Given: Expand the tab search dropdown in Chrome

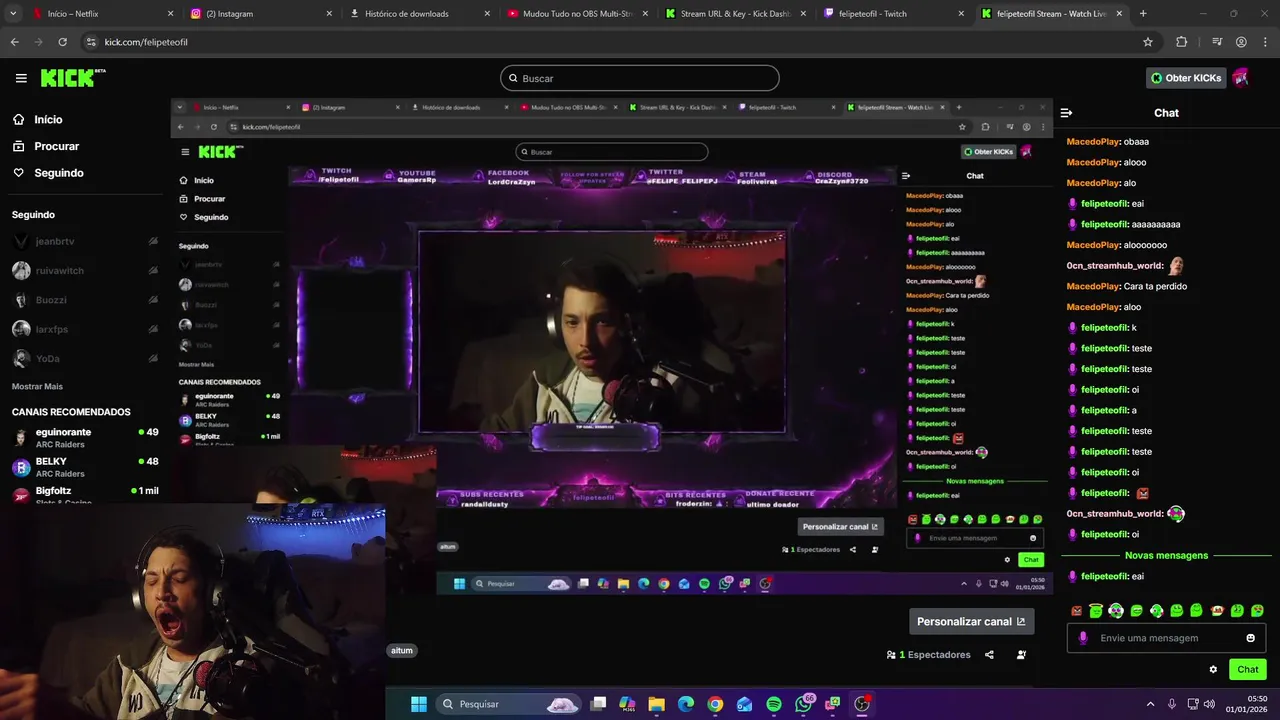Looking at the screenshot, I should click(x=14, y=14).
